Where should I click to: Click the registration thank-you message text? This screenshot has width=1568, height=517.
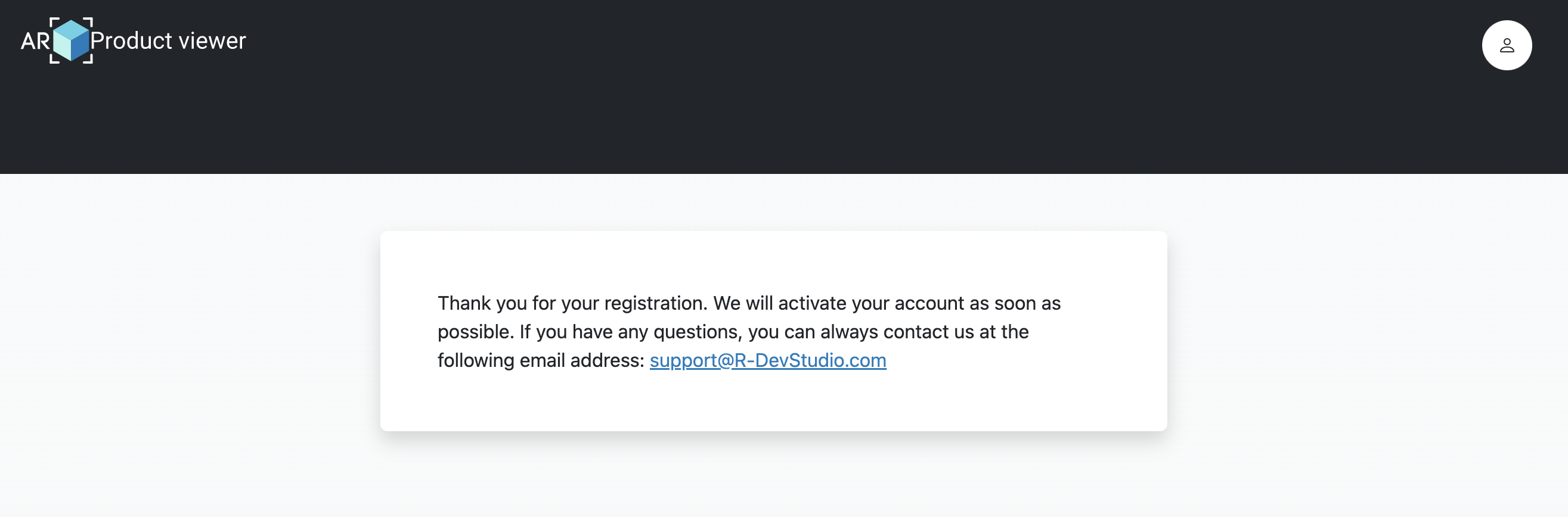pos(749,332)
